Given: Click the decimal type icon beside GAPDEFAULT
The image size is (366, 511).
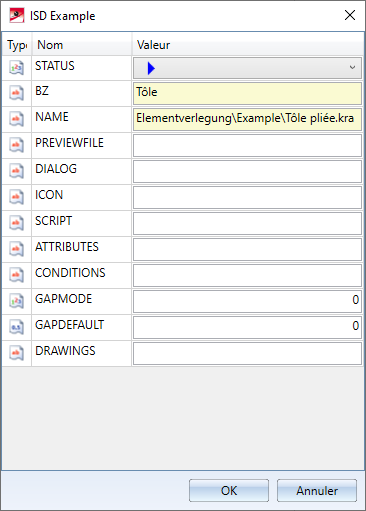Looking at the screenshot, I should coord(16,327).
